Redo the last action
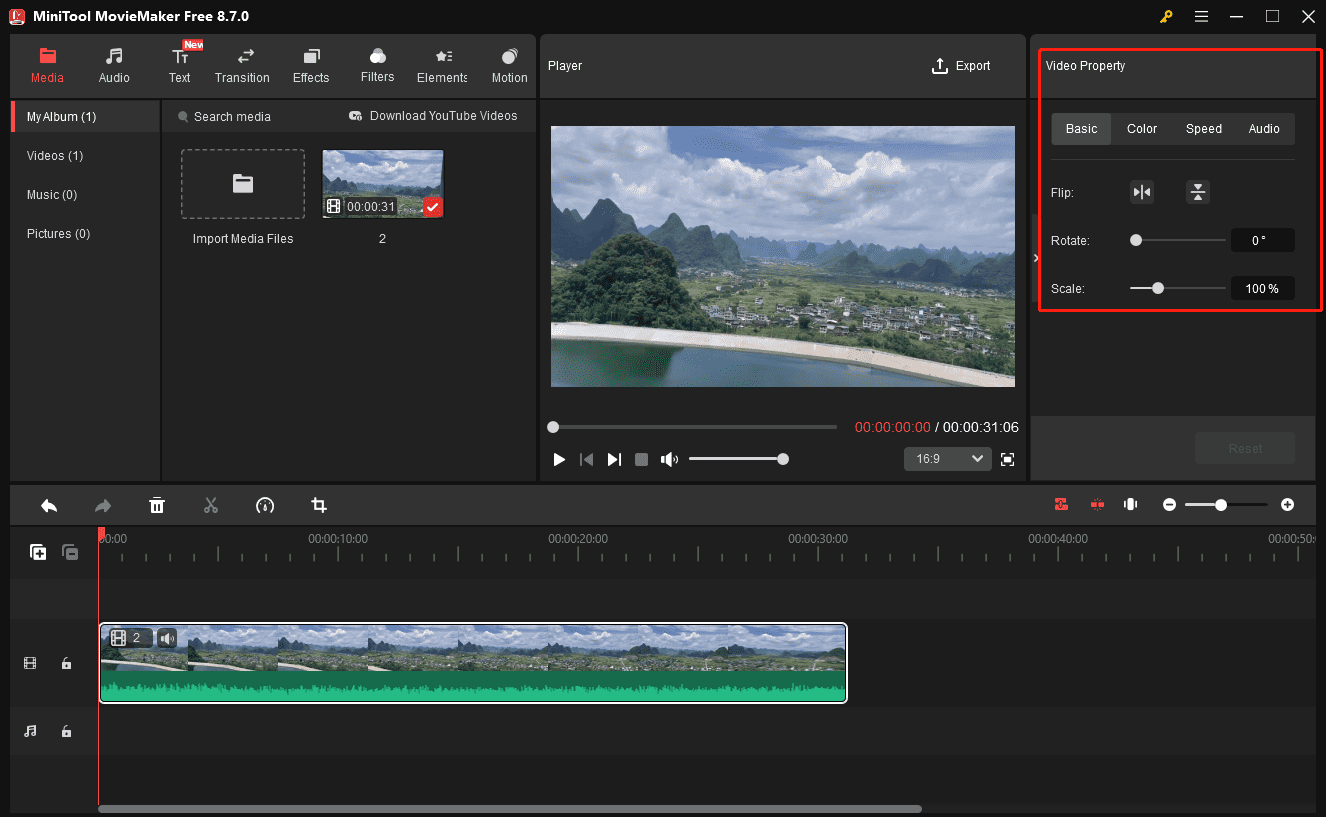Viewport: 1326px width, 817px height. click(103, 505)
